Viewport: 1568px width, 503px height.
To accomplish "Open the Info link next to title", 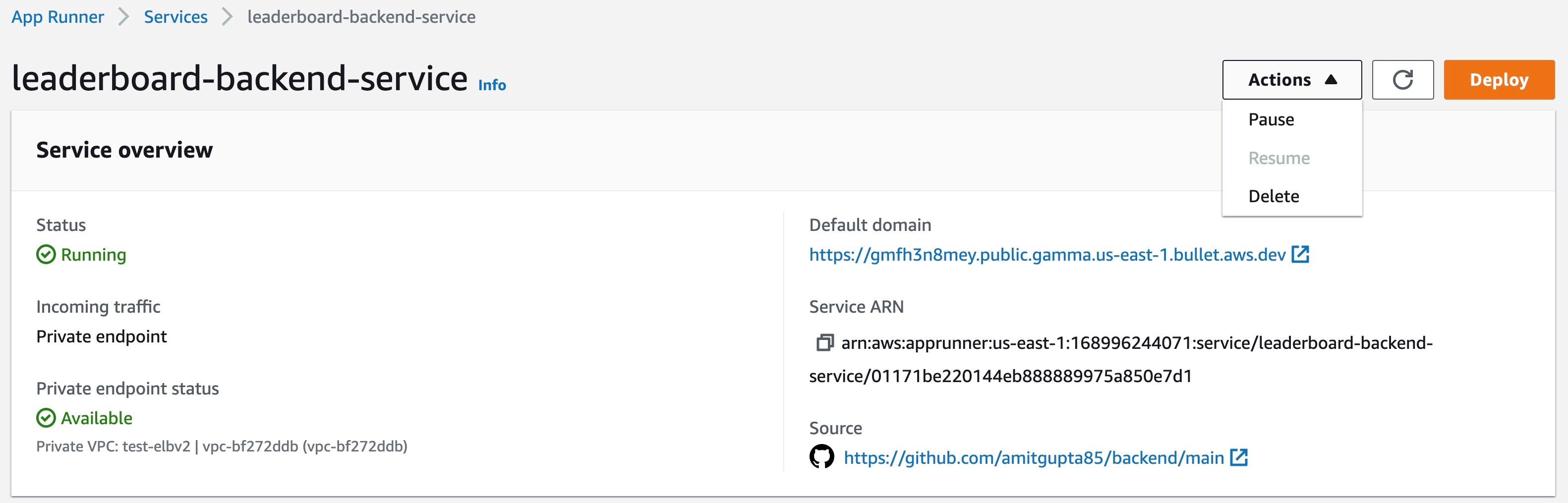I will [492, 85].
